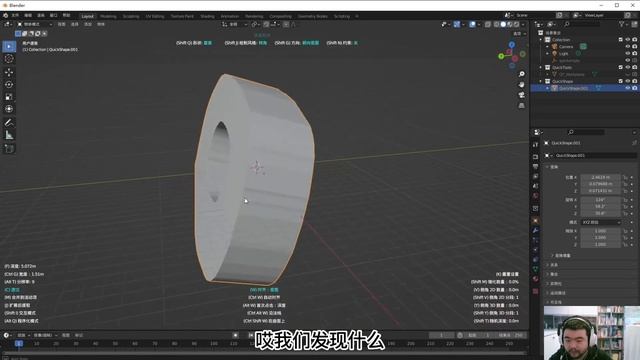Switch to the Shading workspace tab
The width and height of the screenshot is (640, 360).
pos(207,16)
